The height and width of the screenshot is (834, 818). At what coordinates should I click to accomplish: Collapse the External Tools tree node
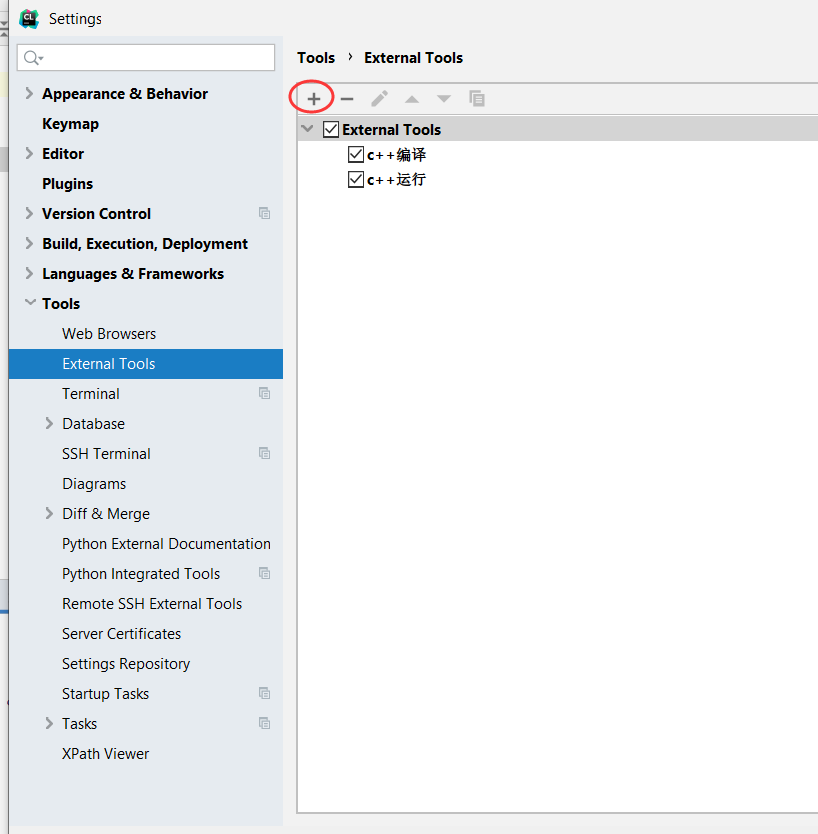pos(308,129)
